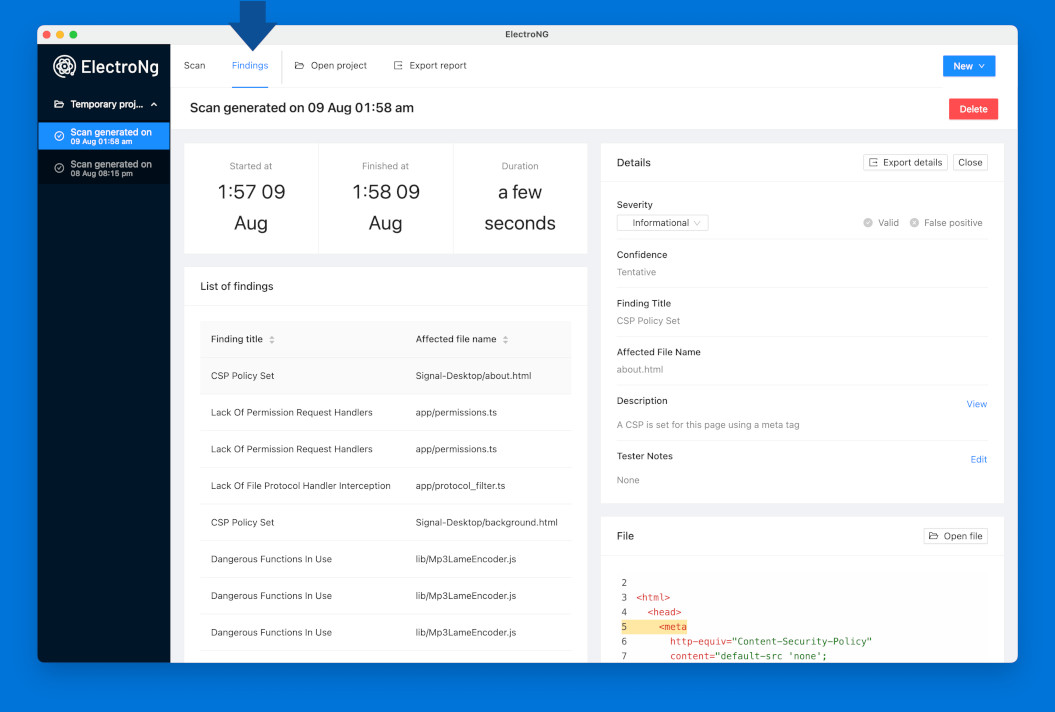Open the View link for Description
This screenshot has width=1055, height=712.
click(x=976, y=404)
